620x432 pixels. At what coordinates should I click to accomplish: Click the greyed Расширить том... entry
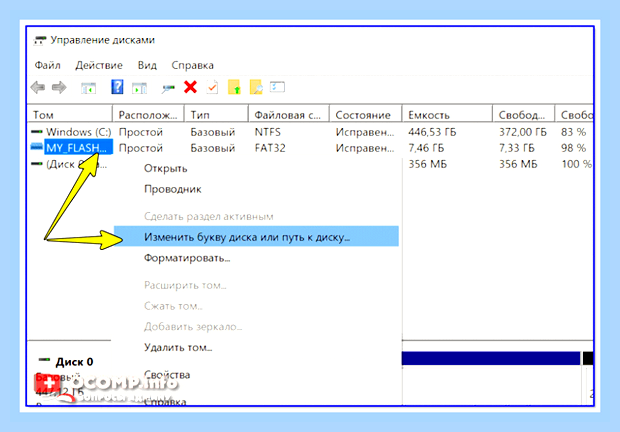[x=185, y=285]
